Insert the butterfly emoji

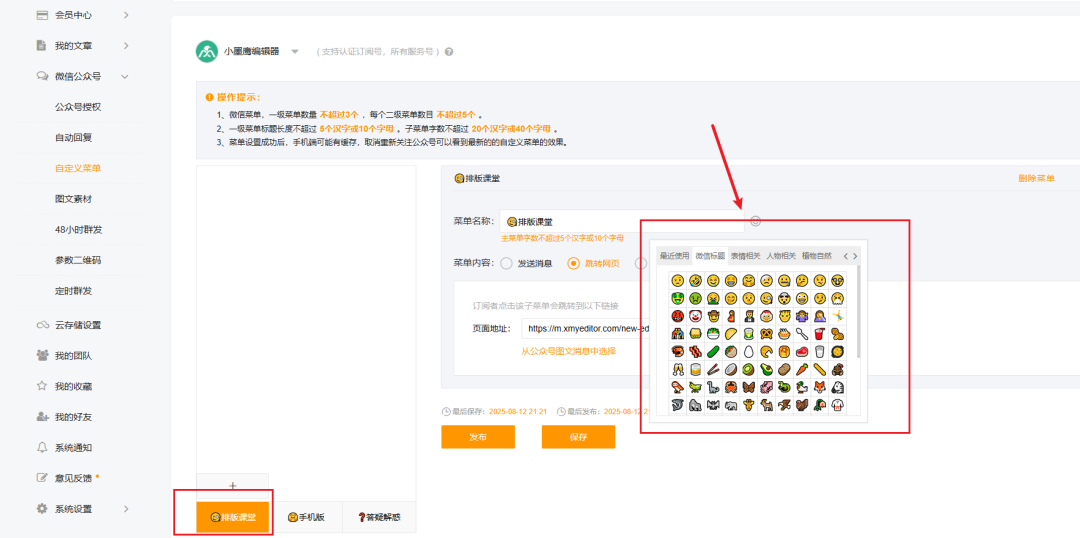(747, 388)
